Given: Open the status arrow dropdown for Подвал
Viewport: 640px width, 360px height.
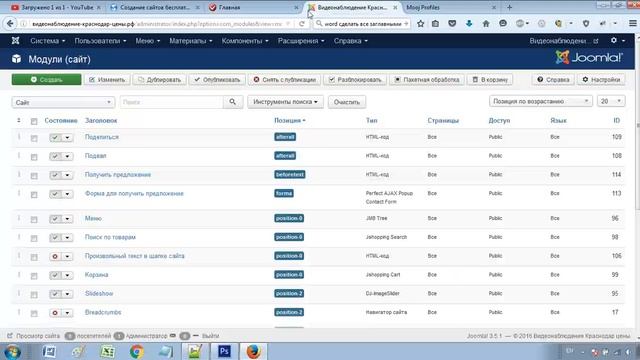Looking at the screenshot, I should tap(67, 156).
